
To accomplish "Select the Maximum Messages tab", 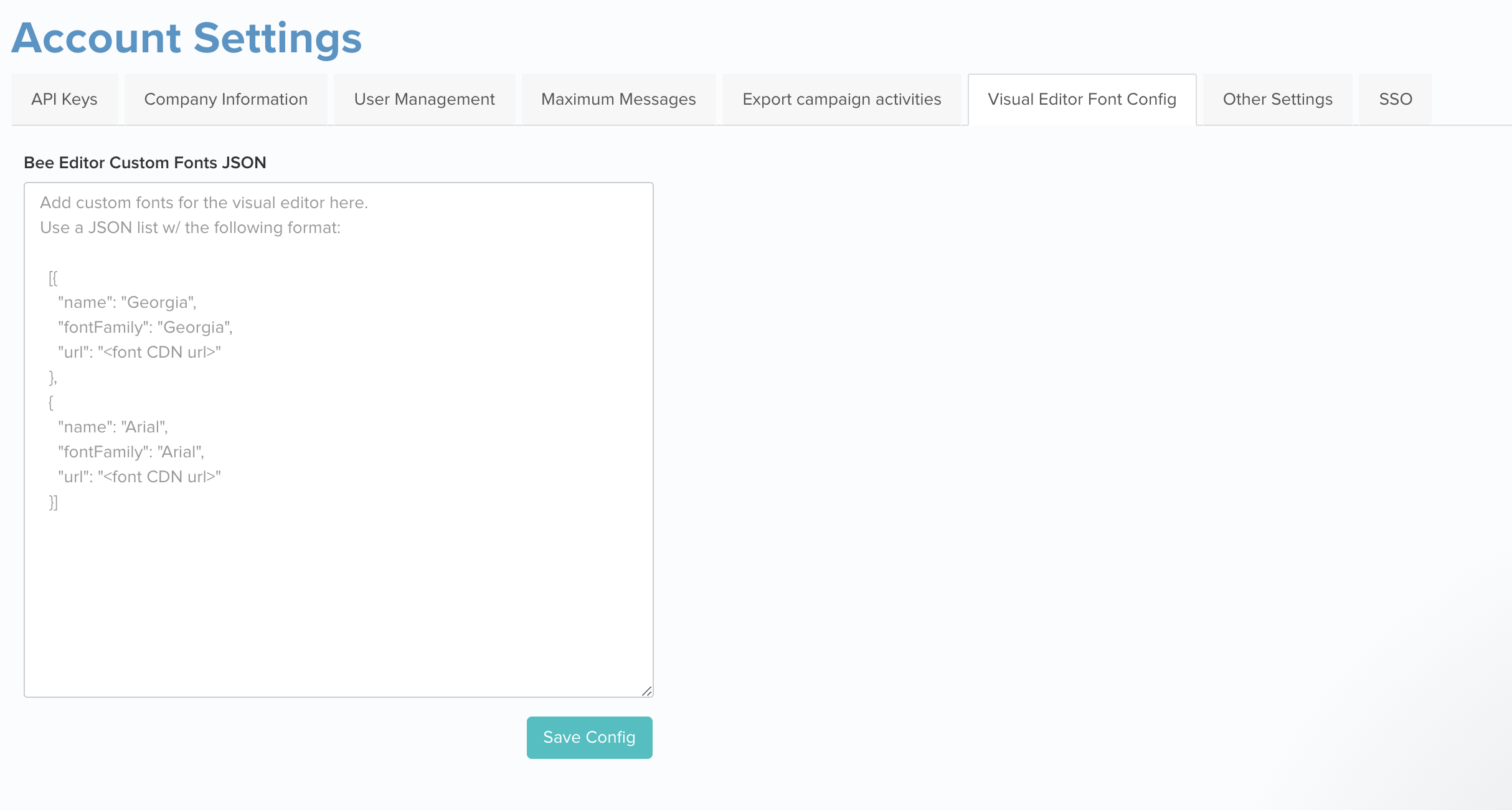I will [x=619, y=100].
